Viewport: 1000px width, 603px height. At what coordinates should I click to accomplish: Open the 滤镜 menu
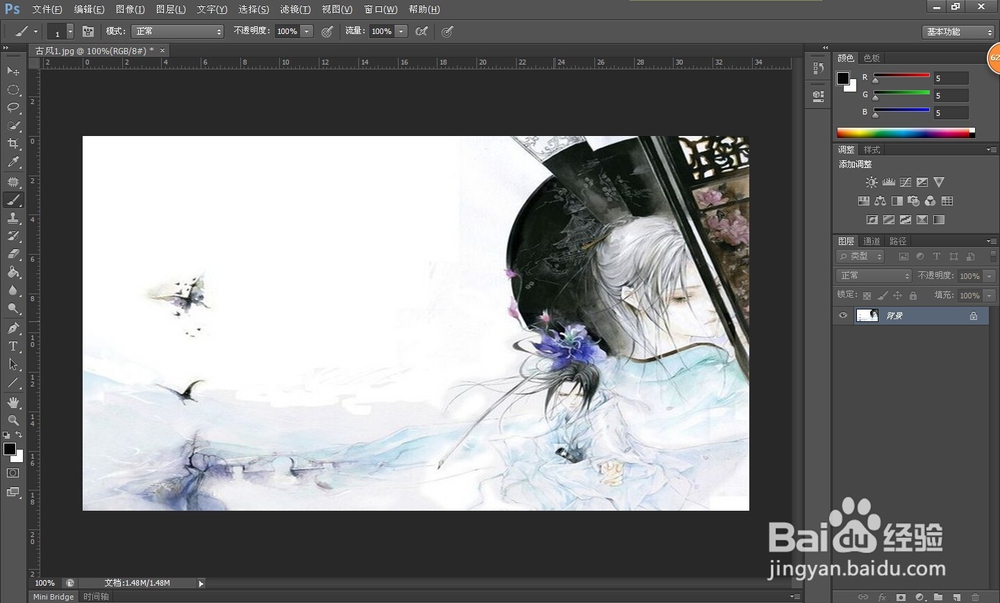[296, 9]
